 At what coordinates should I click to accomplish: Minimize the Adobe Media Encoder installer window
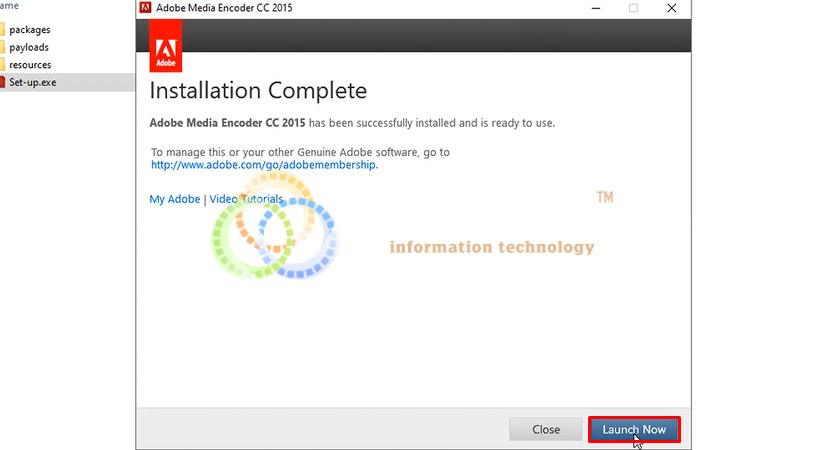pos(596,8)
